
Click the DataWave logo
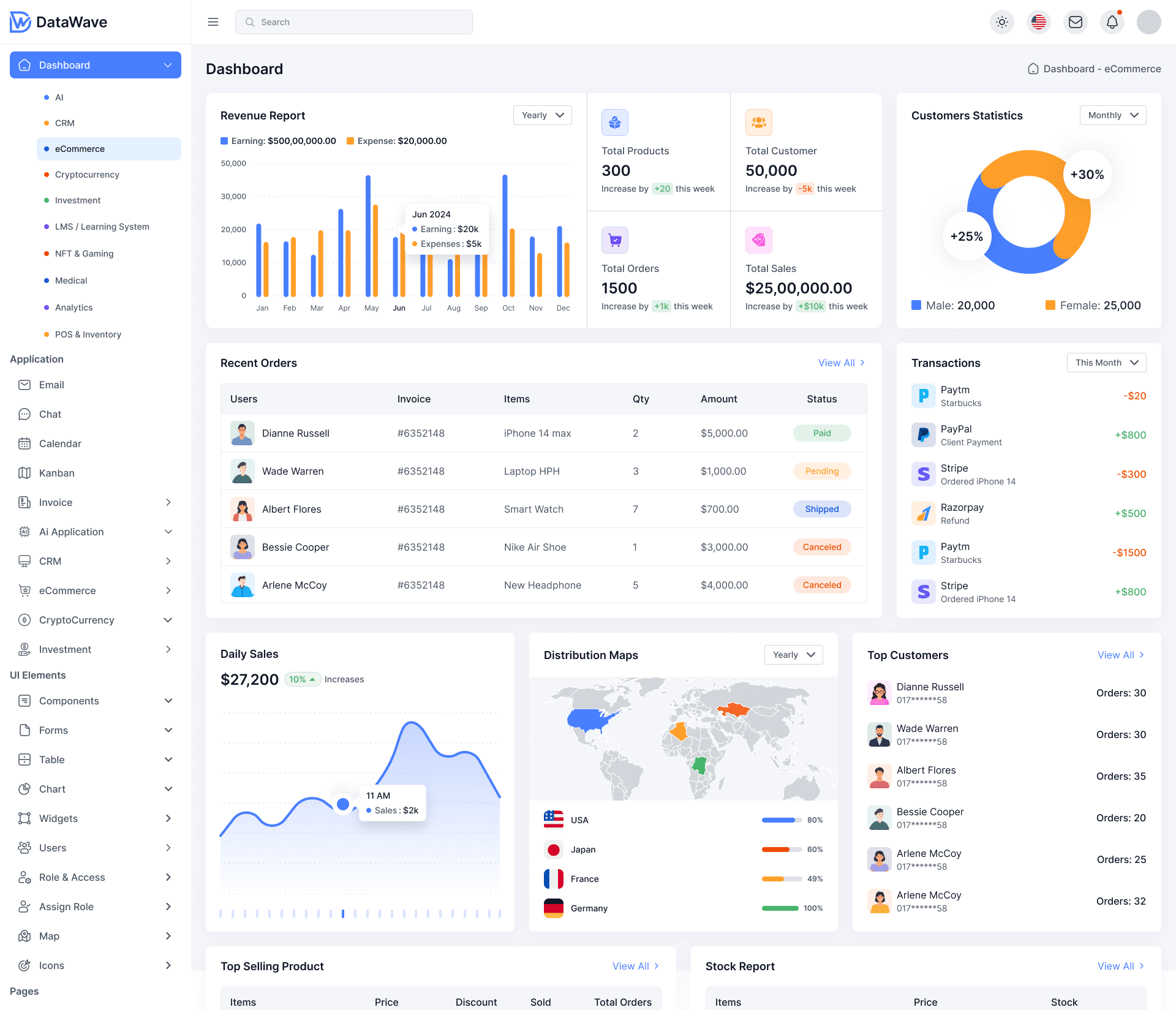click(58, 21)
